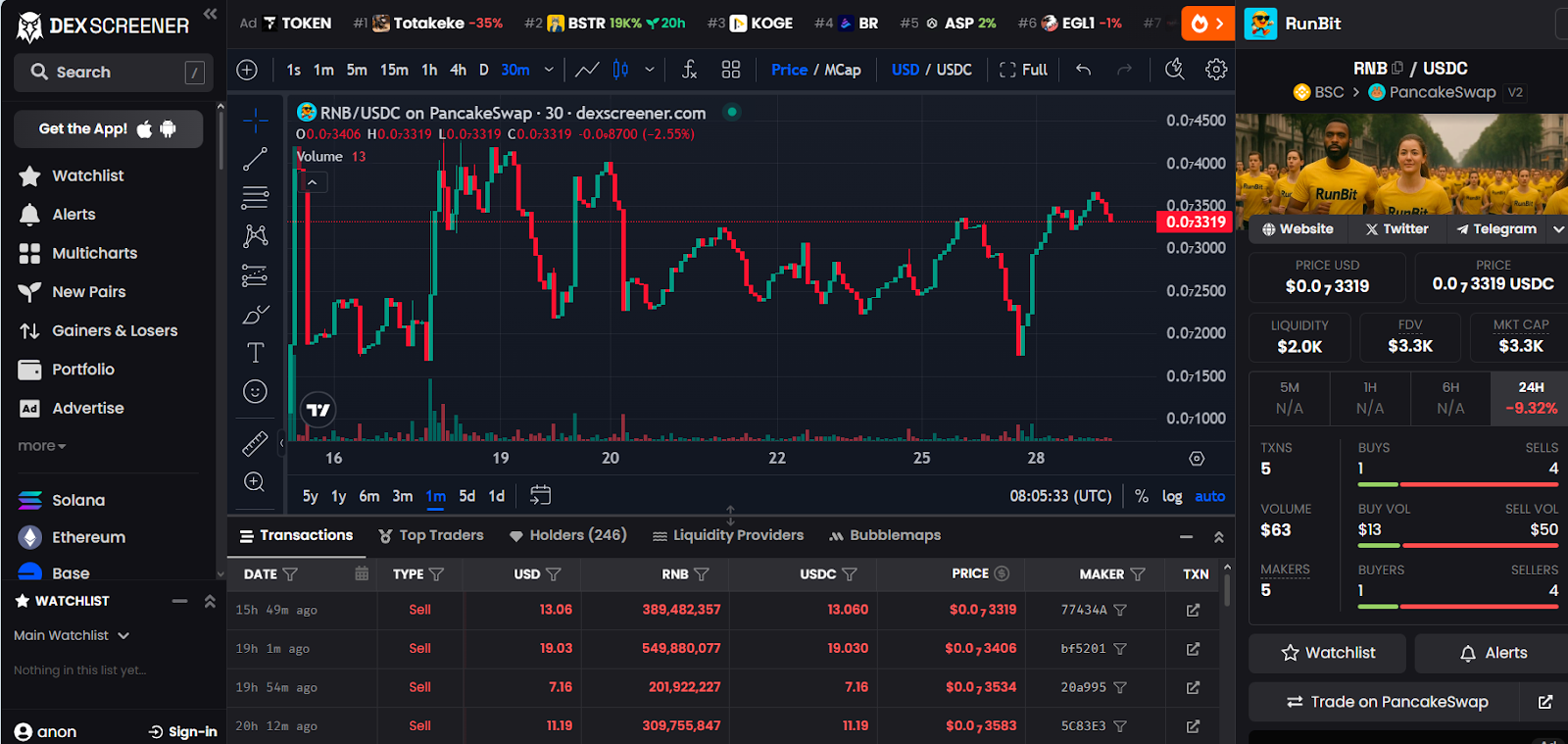Open the Bubblemaps tab
1568x744 pixels.
[885, 535]
